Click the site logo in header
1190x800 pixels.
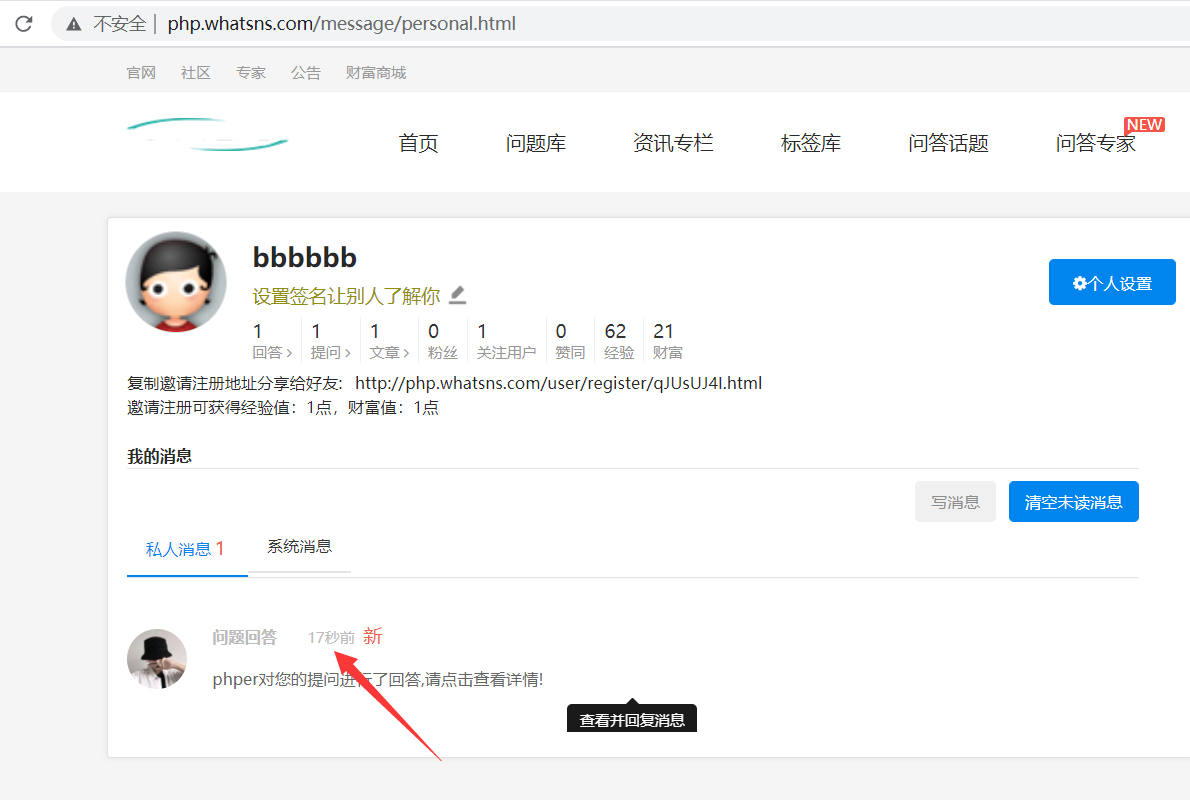tap(207, 136)
